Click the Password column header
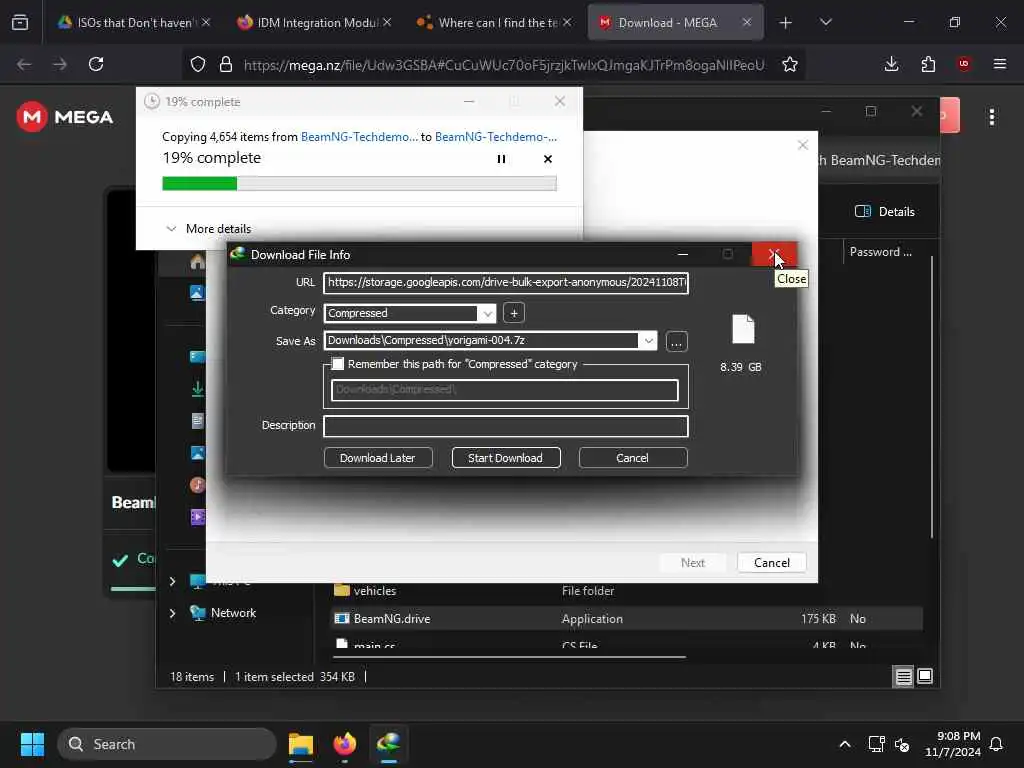1024x768 pixels. pos(880,252)
